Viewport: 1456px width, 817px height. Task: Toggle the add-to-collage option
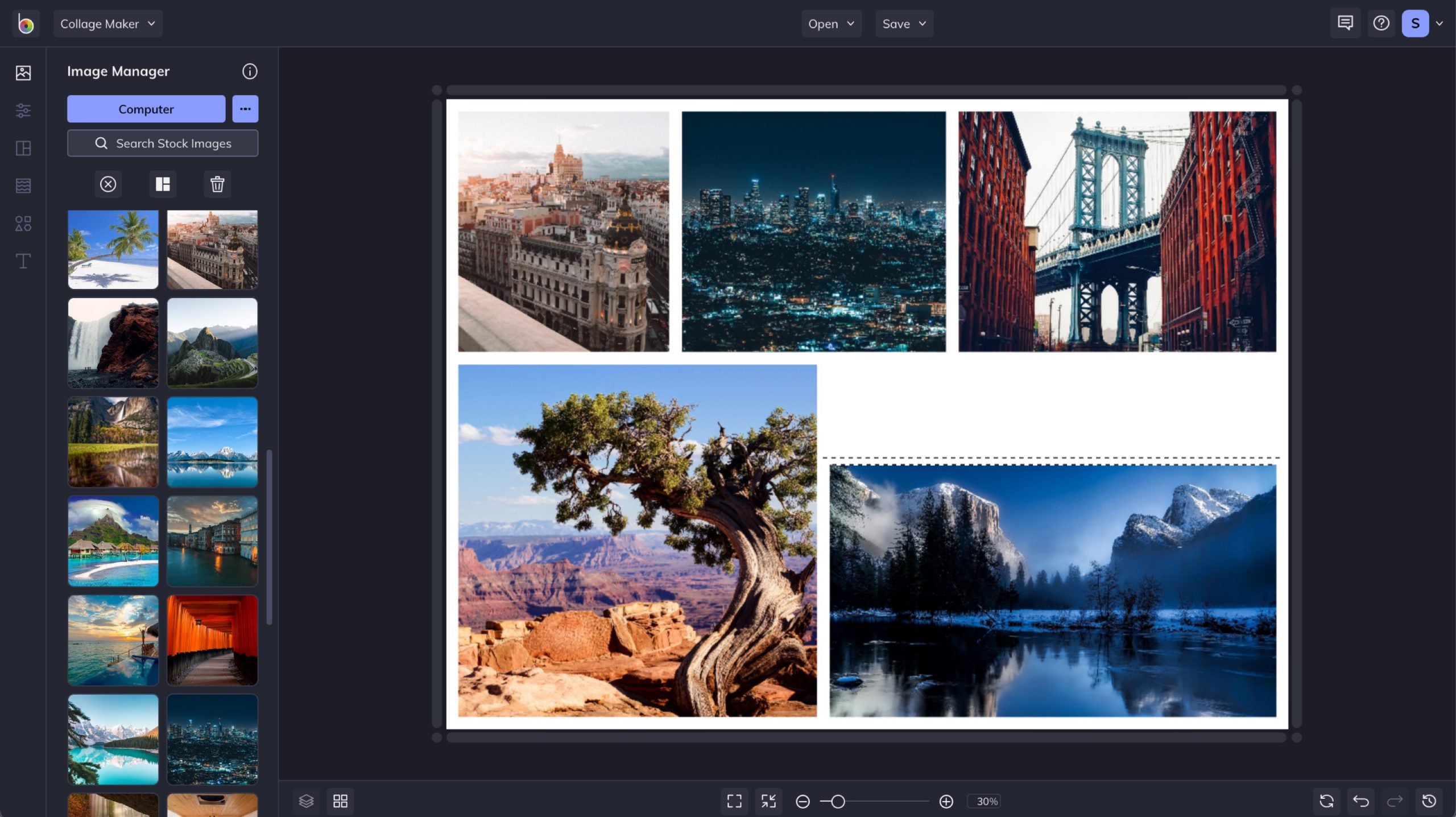(163, 184)
